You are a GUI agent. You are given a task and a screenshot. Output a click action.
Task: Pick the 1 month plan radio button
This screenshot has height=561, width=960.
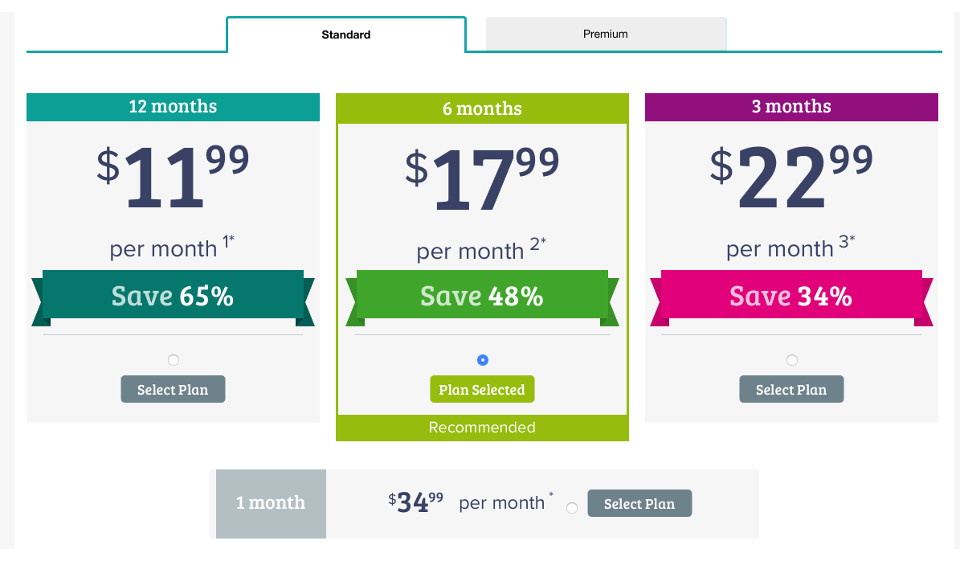coord(572,508)
